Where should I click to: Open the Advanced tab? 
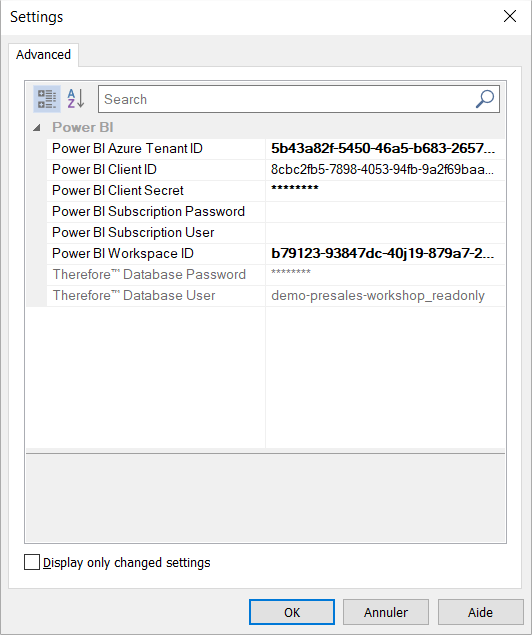pos(43,55)
